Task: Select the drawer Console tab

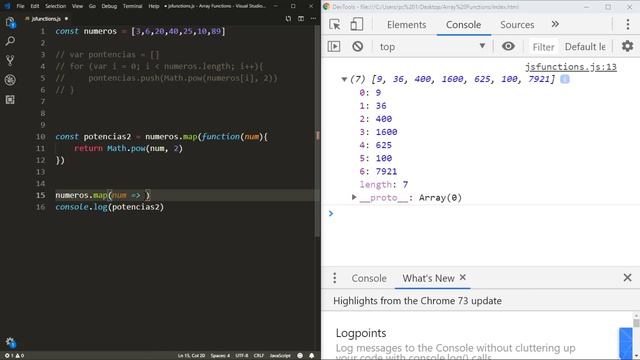Action: click(x=369, y=278)
